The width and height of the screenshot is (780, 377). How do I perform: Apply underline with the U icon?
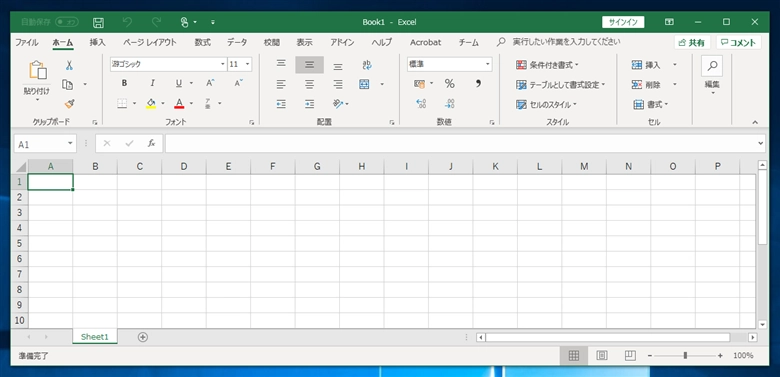click(179, 84)
